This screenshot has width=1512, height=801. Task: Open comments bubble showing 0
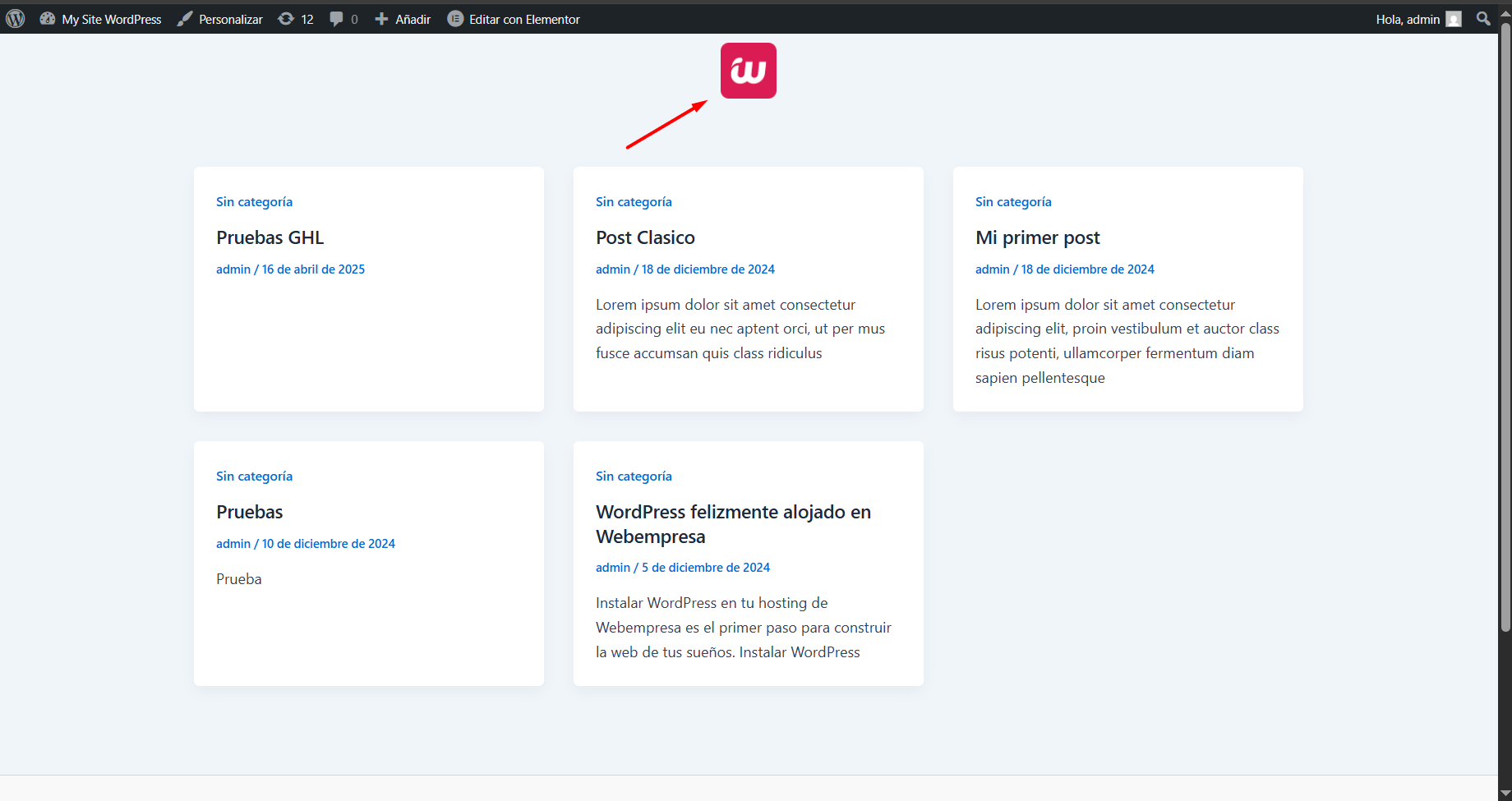343,19
